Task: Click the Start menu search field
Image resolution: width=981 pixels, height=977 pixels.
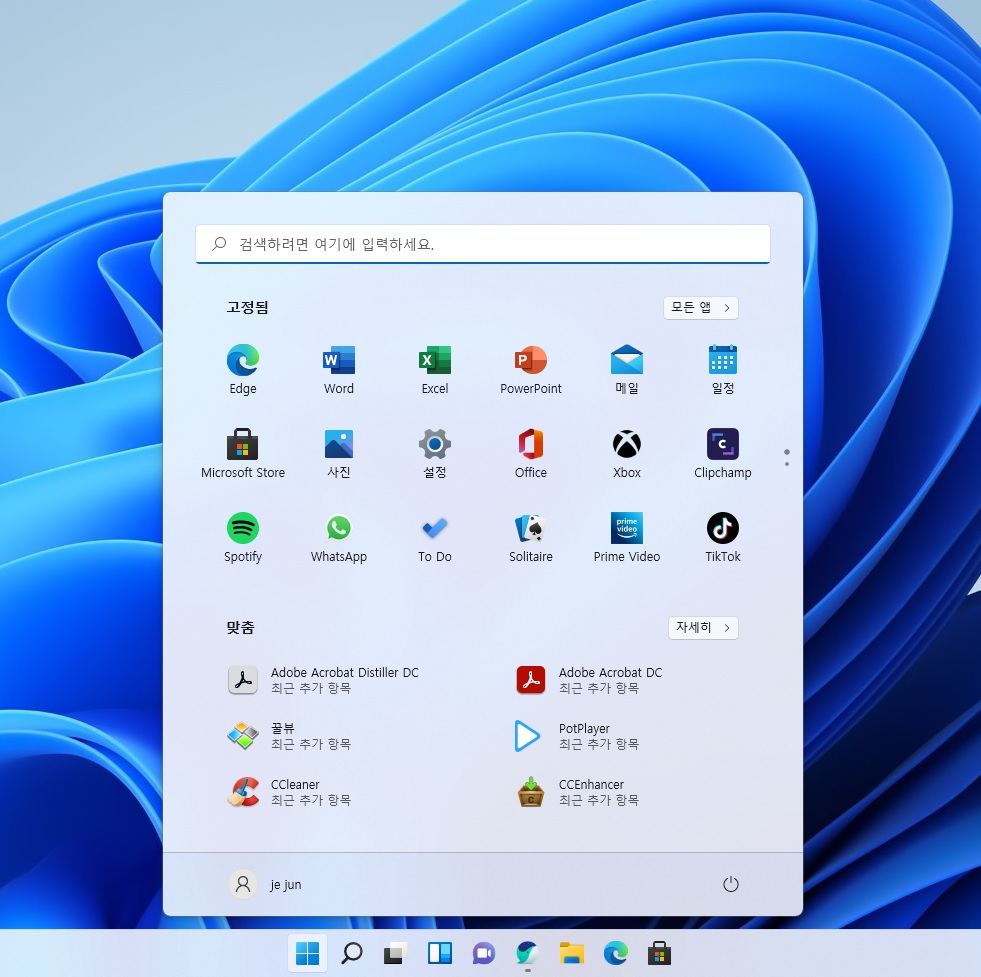Action: pos(482,244)
